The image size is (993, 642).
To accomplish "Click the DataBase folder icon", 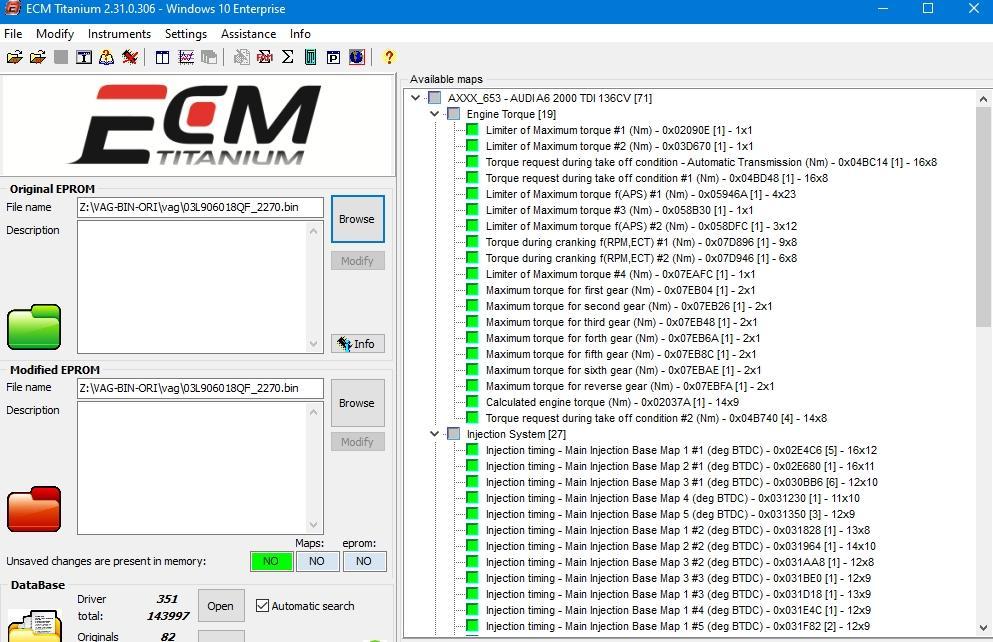I will [x=35, y=626].
